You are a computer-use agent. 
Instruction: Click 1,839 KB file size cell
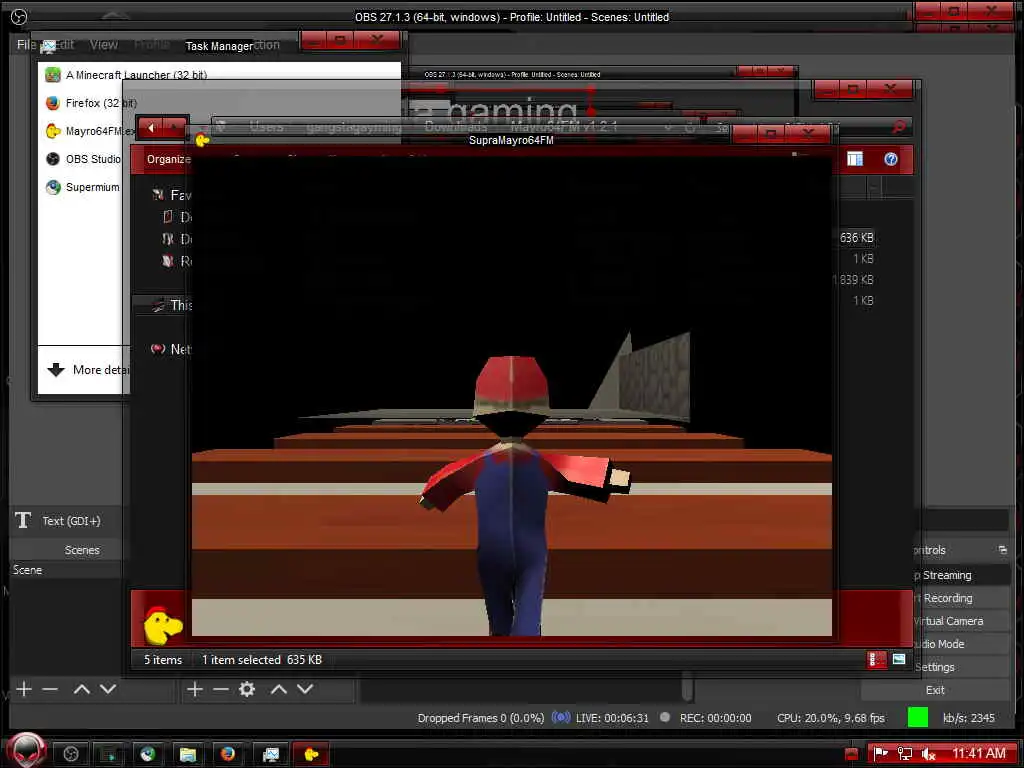pos(853,280)
